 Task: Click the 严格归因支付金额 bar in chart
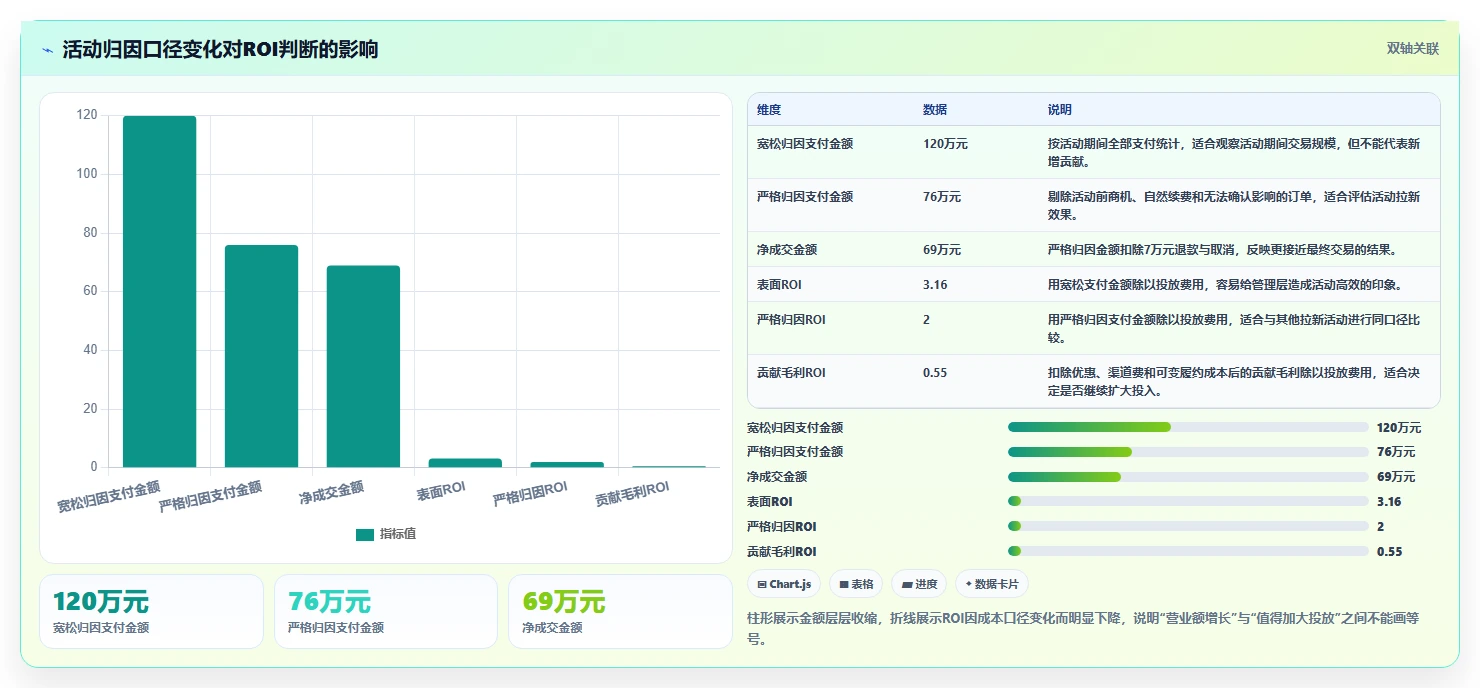click(262, 356)
